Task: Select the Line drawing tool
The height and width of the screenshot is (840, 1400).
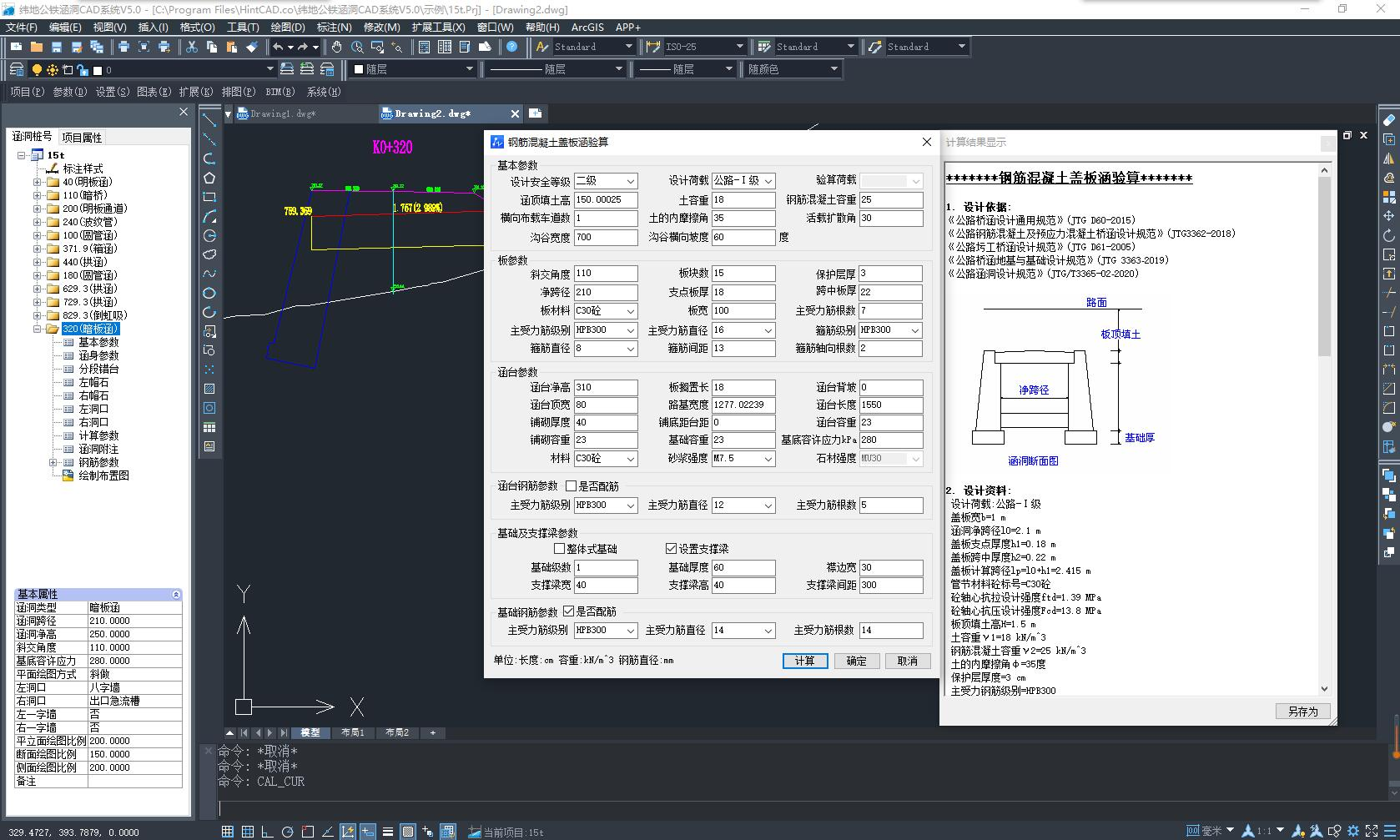Action: [x=209, y=121]
